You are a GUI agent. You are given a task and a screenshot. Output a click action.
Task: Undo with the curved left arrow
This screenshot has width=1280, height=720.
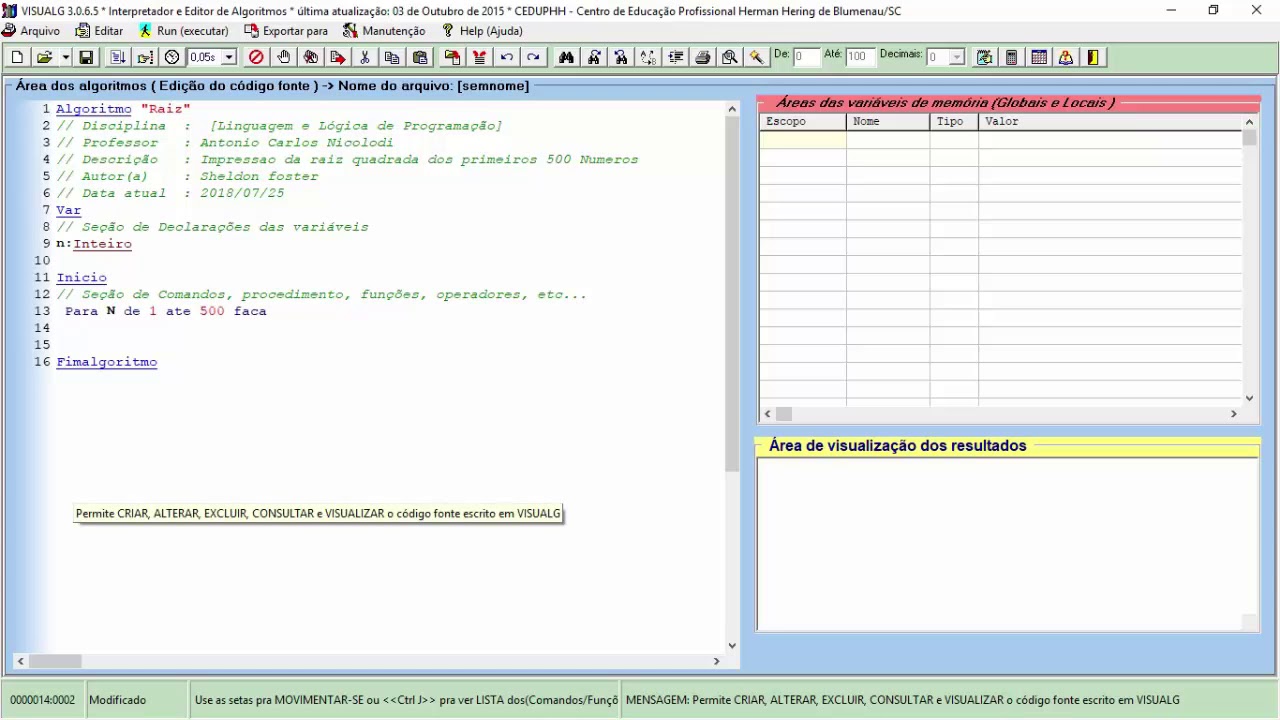point(507,58)
